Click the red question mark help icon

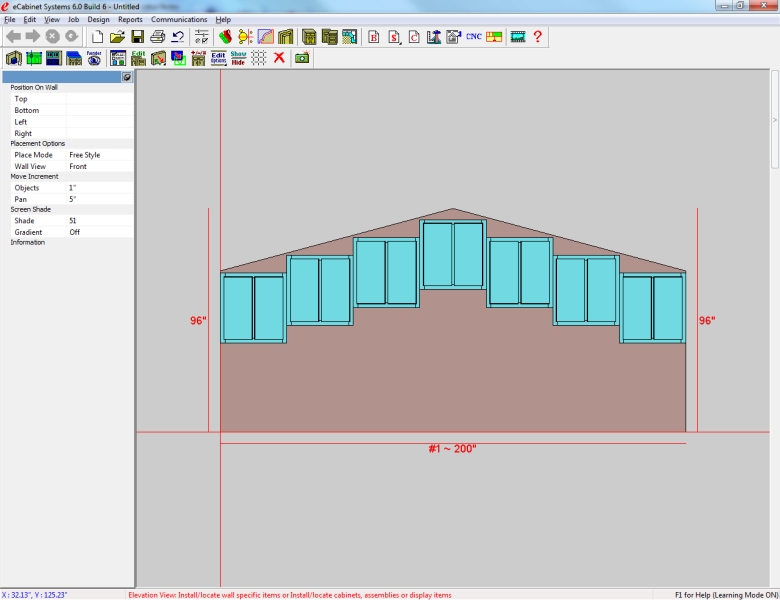click(538, 37)
